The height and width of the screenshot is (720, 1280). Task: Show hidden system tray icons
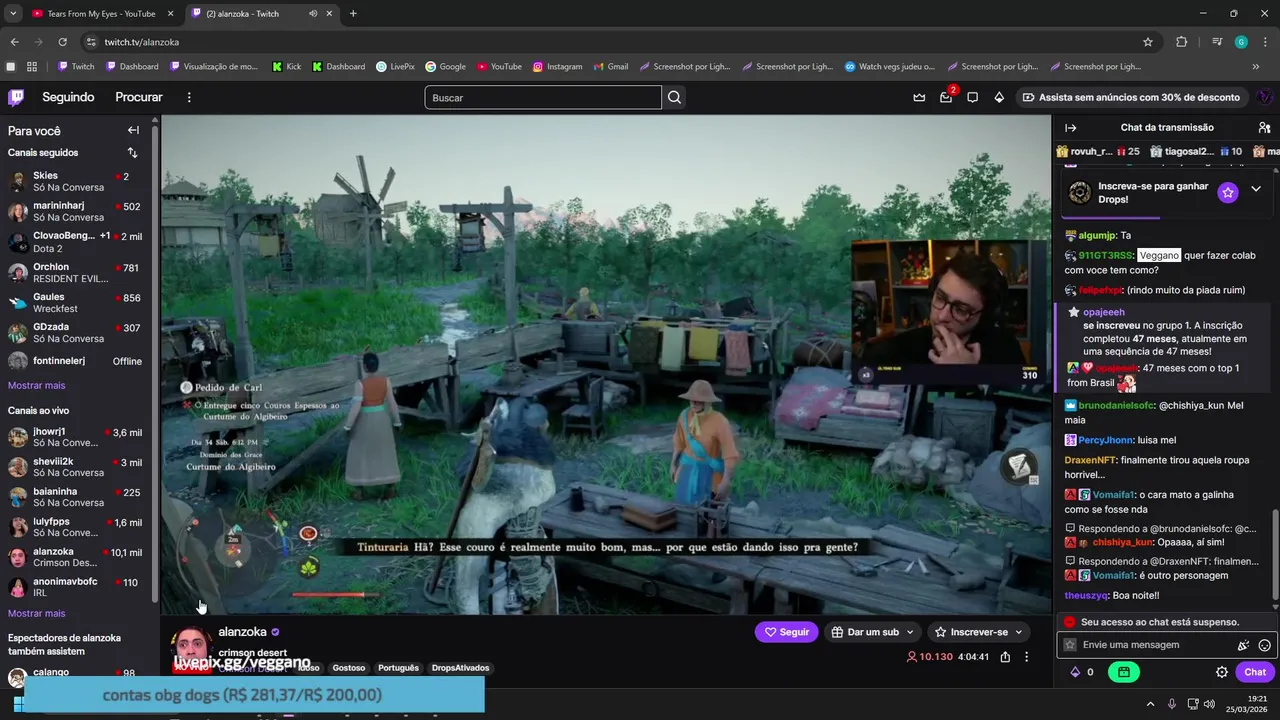click(x=1150, y=704)
